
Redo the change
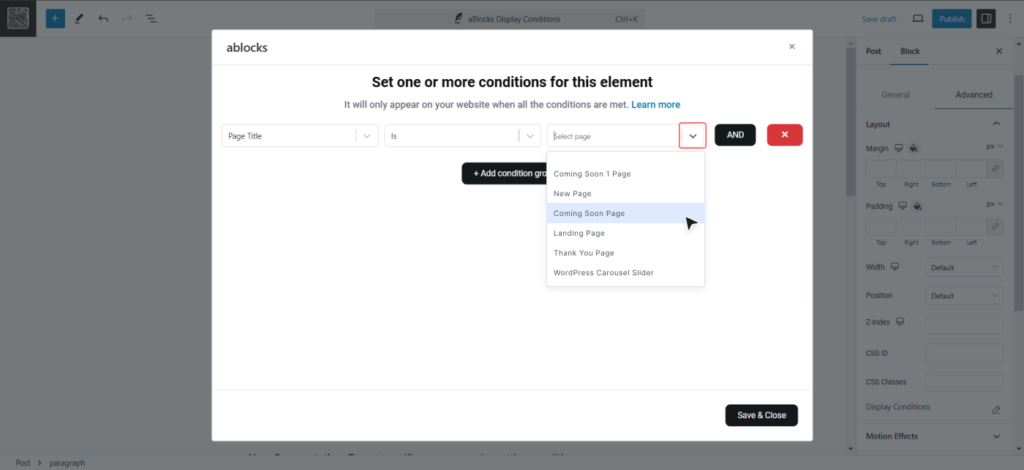tap(127, 18)
